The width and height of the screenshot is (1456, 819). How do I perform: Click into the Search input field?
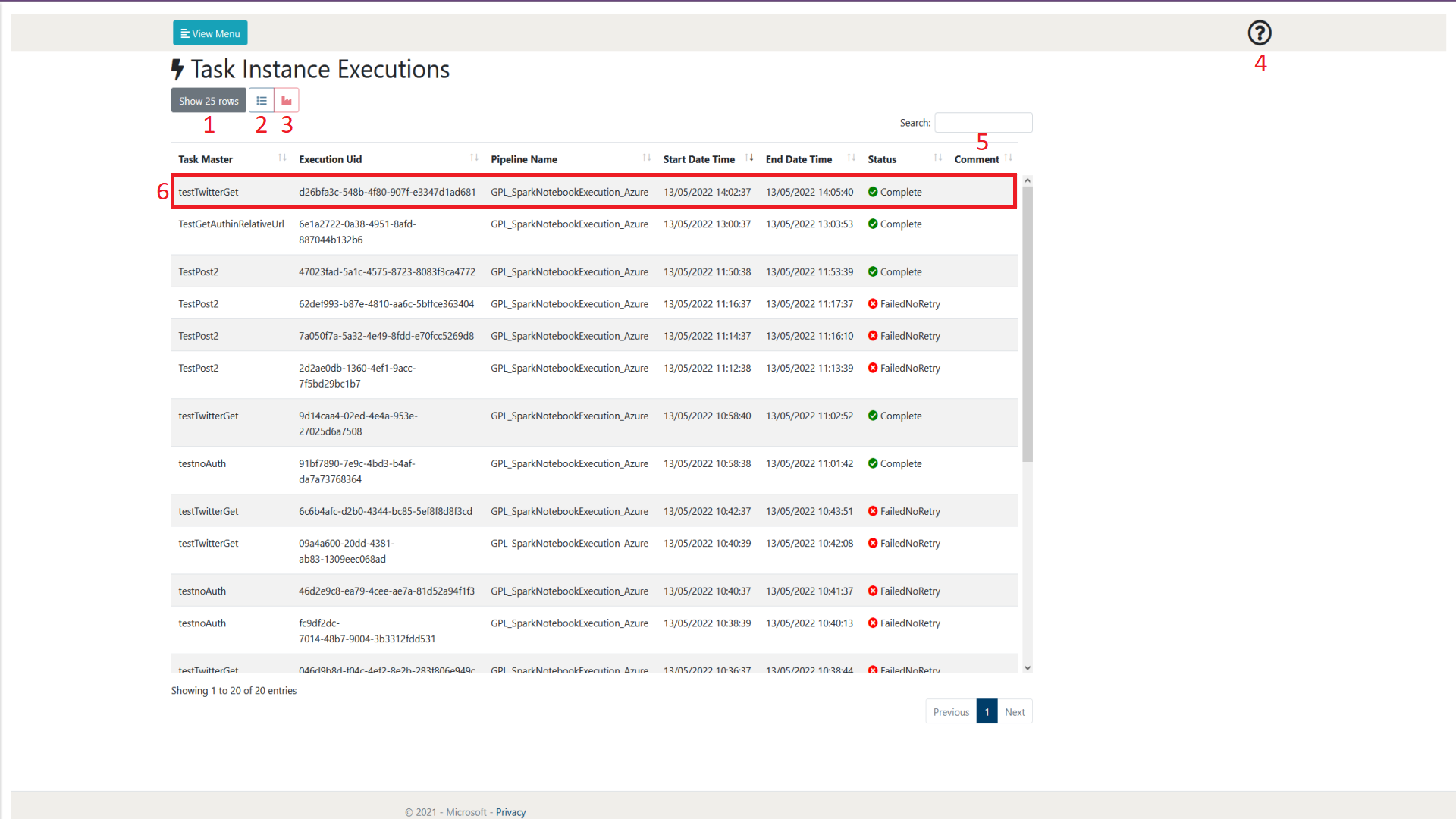pos(983,123)
